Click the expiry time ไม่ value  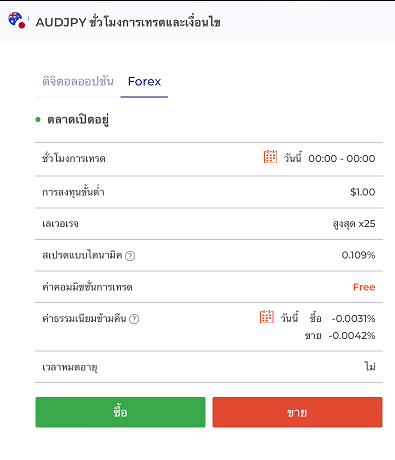(370, 367)
